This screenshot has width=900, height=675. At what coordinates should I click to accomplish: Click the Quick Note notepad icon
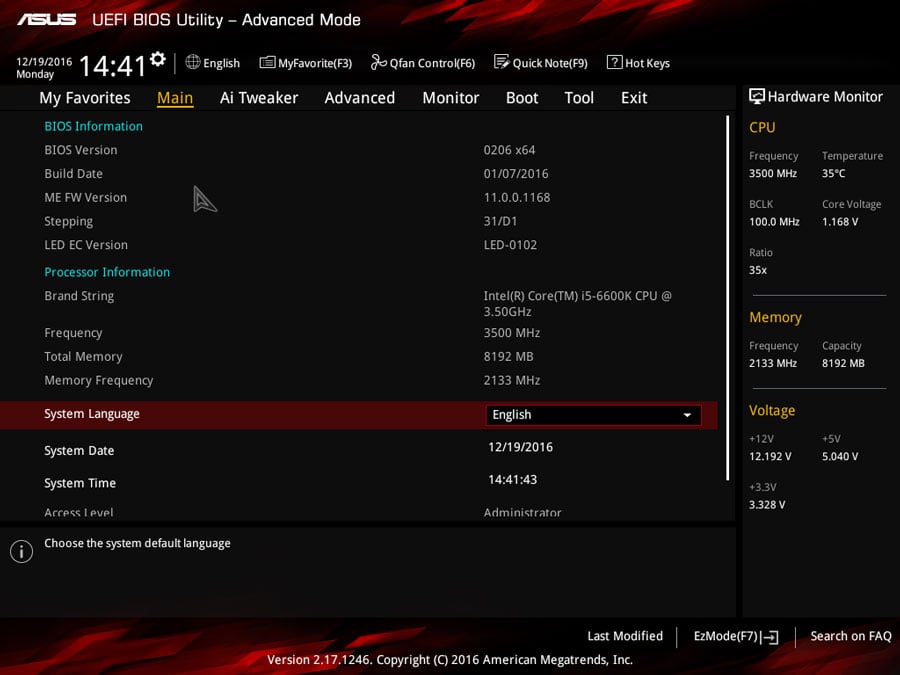pyautogui.click(x=501, y=62)
